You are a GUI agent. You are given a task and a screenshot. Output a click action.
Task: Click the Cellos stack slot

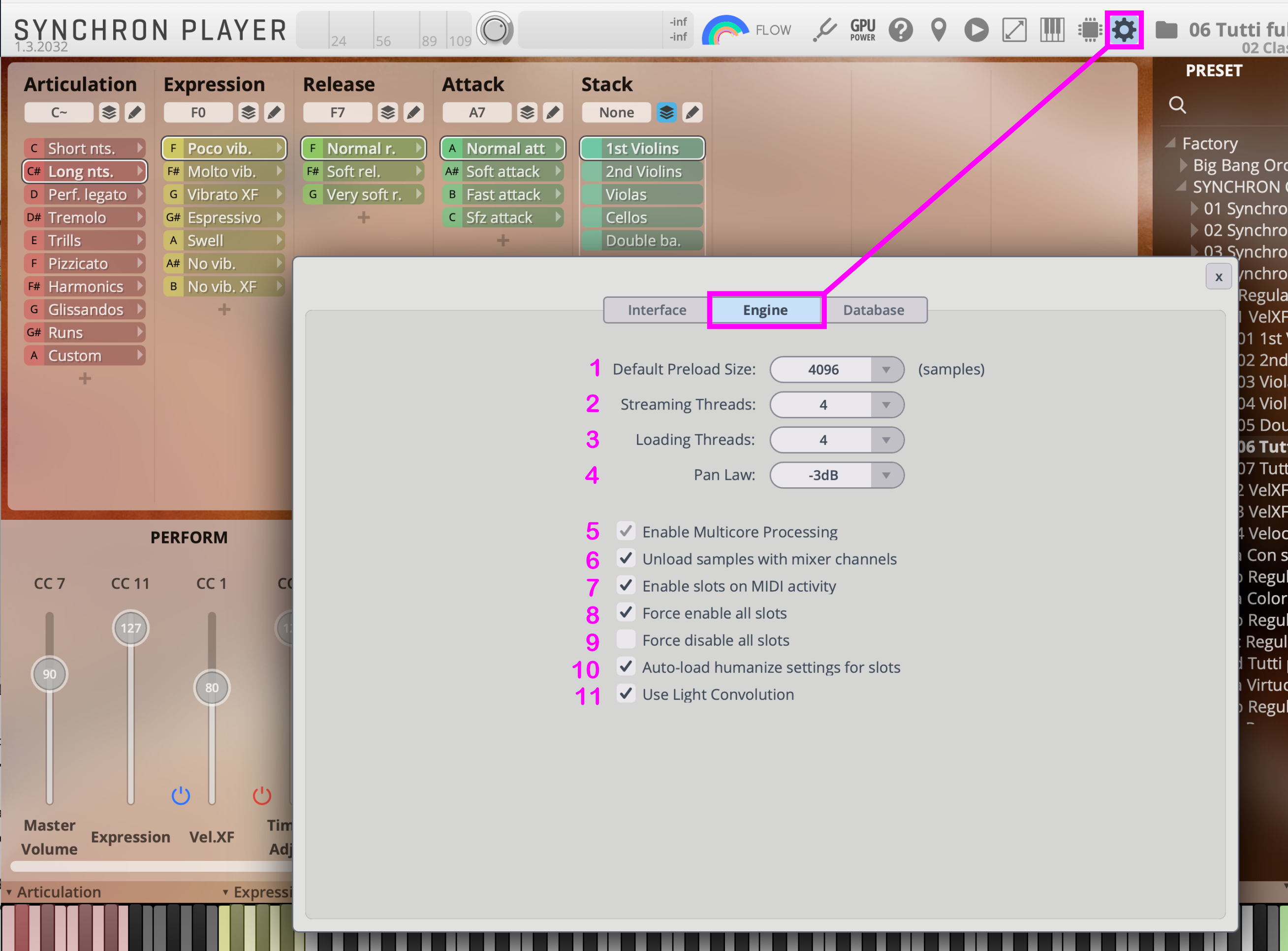pos(642,218)
